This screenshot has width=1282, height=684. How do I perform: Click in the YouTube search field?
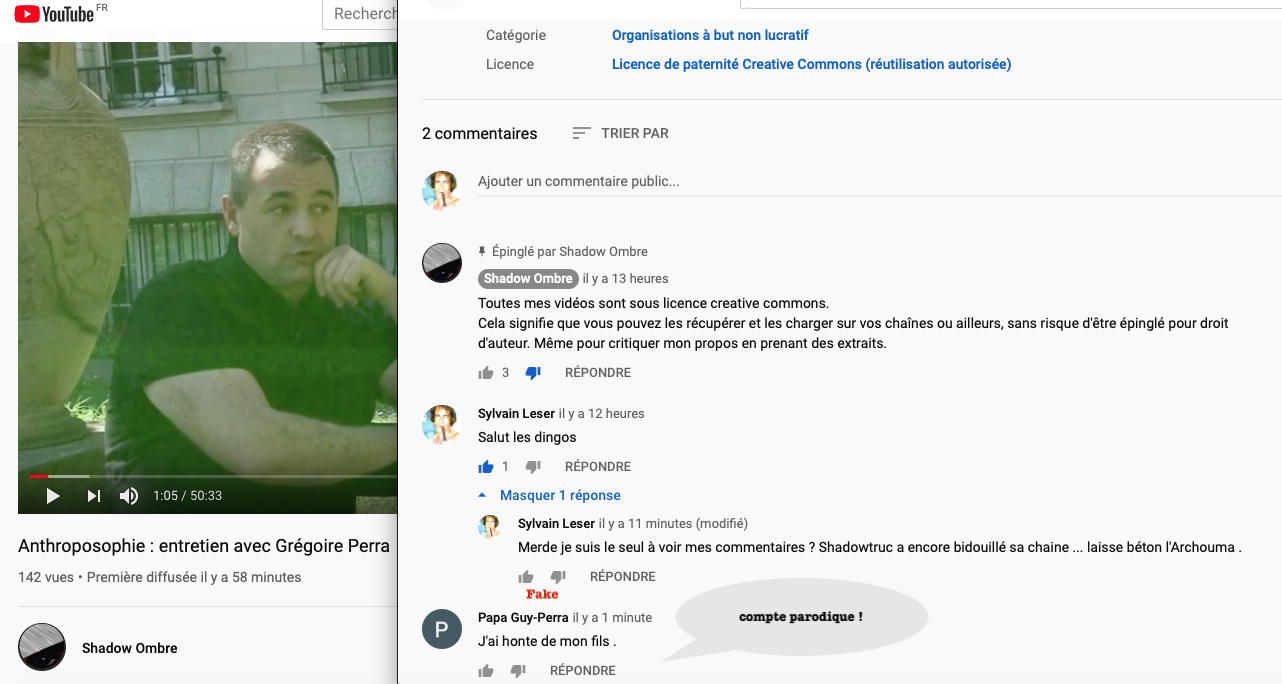362,14
